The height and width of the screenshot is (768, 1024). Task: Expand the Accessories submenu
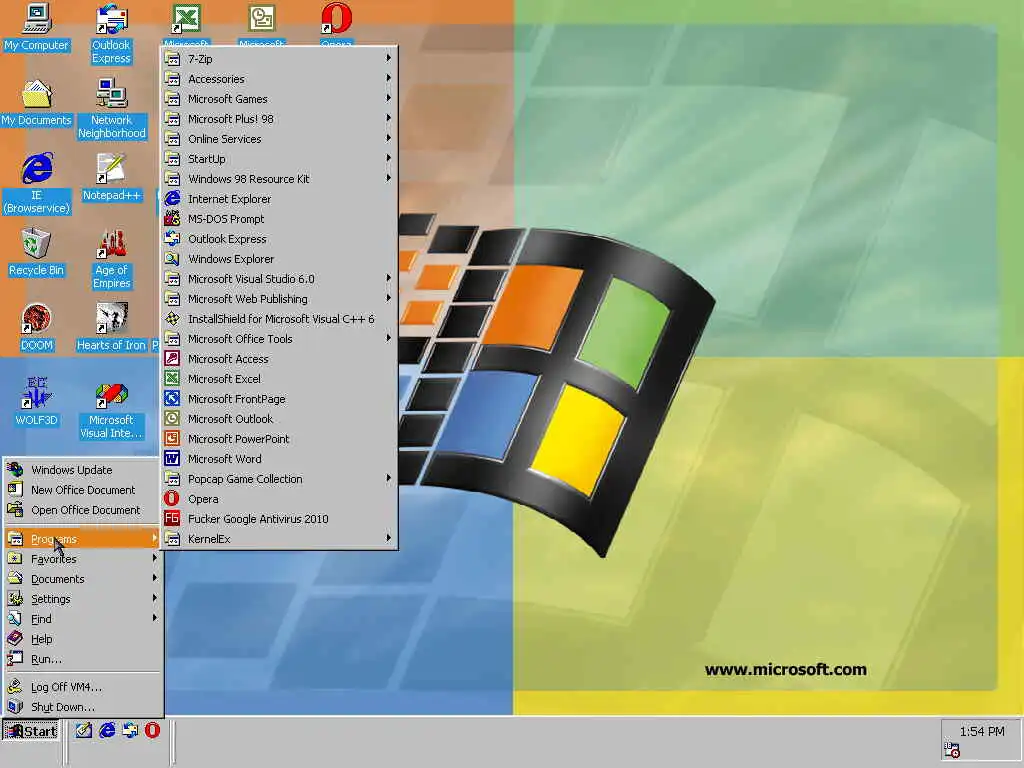click(x=280, y=79)
